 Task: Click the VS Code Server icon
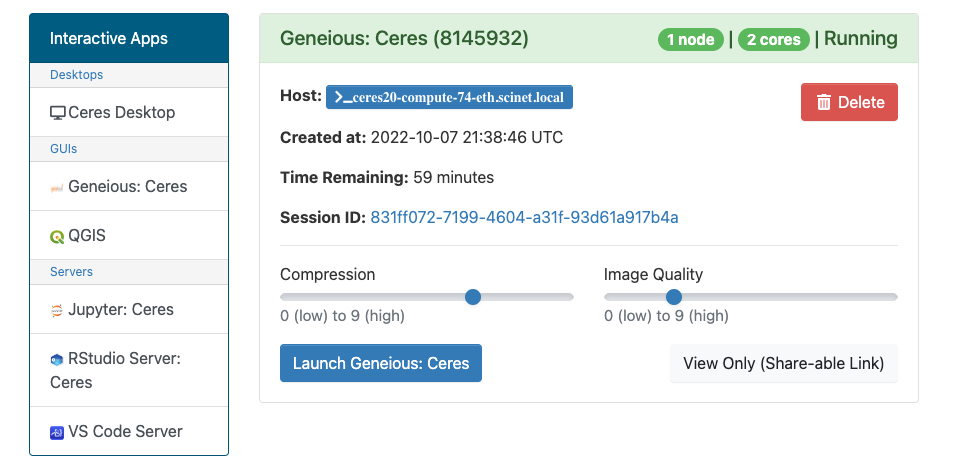click(57, 433)
